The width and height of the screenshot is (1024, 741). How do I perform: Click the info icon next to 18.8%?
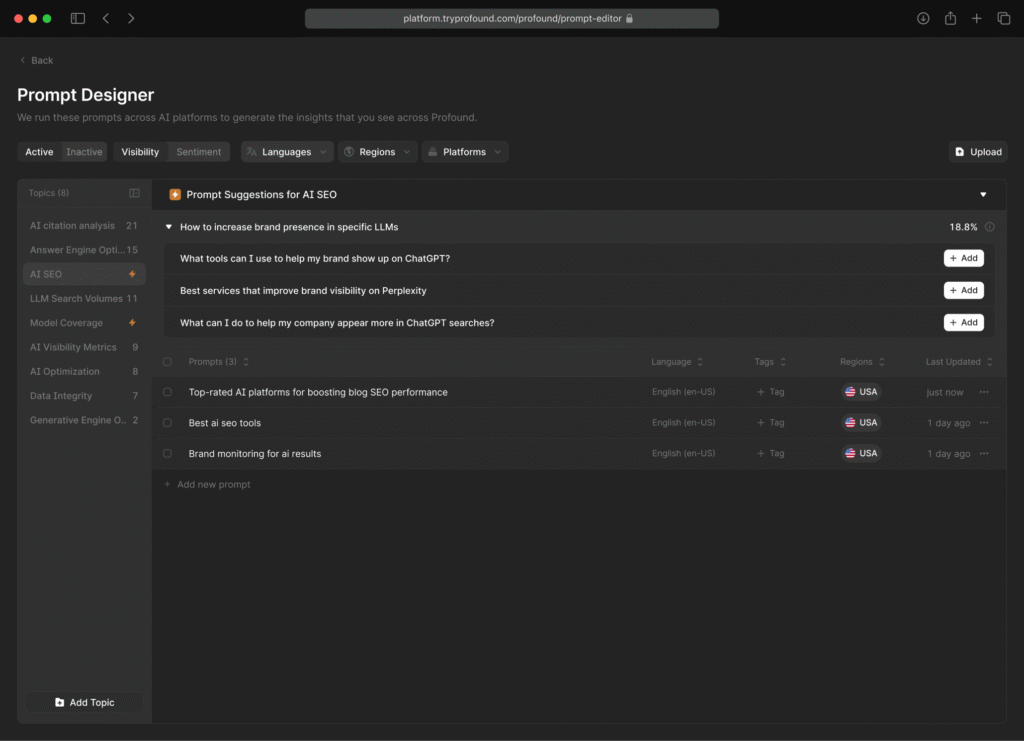pyautogui.click(x=991, y=227)
